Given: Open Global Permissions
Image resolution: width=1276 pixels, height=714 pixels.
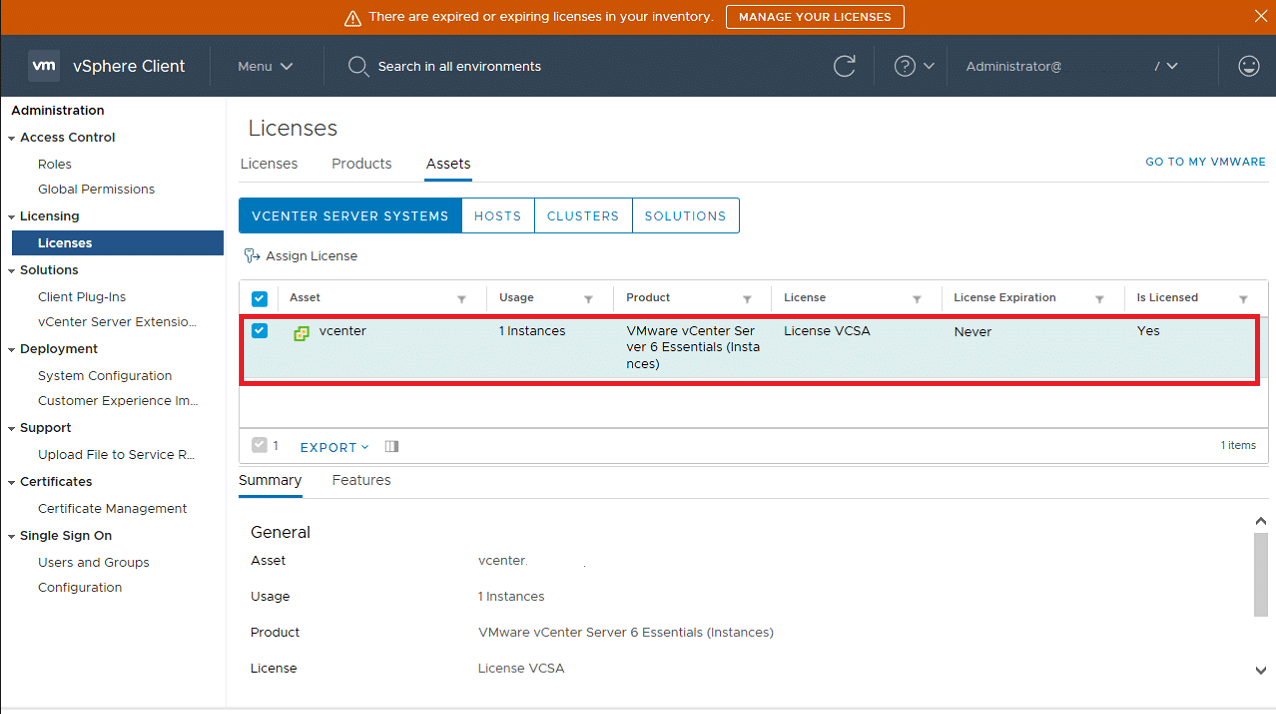Looking at the screenshot, I should click(96, 189).
